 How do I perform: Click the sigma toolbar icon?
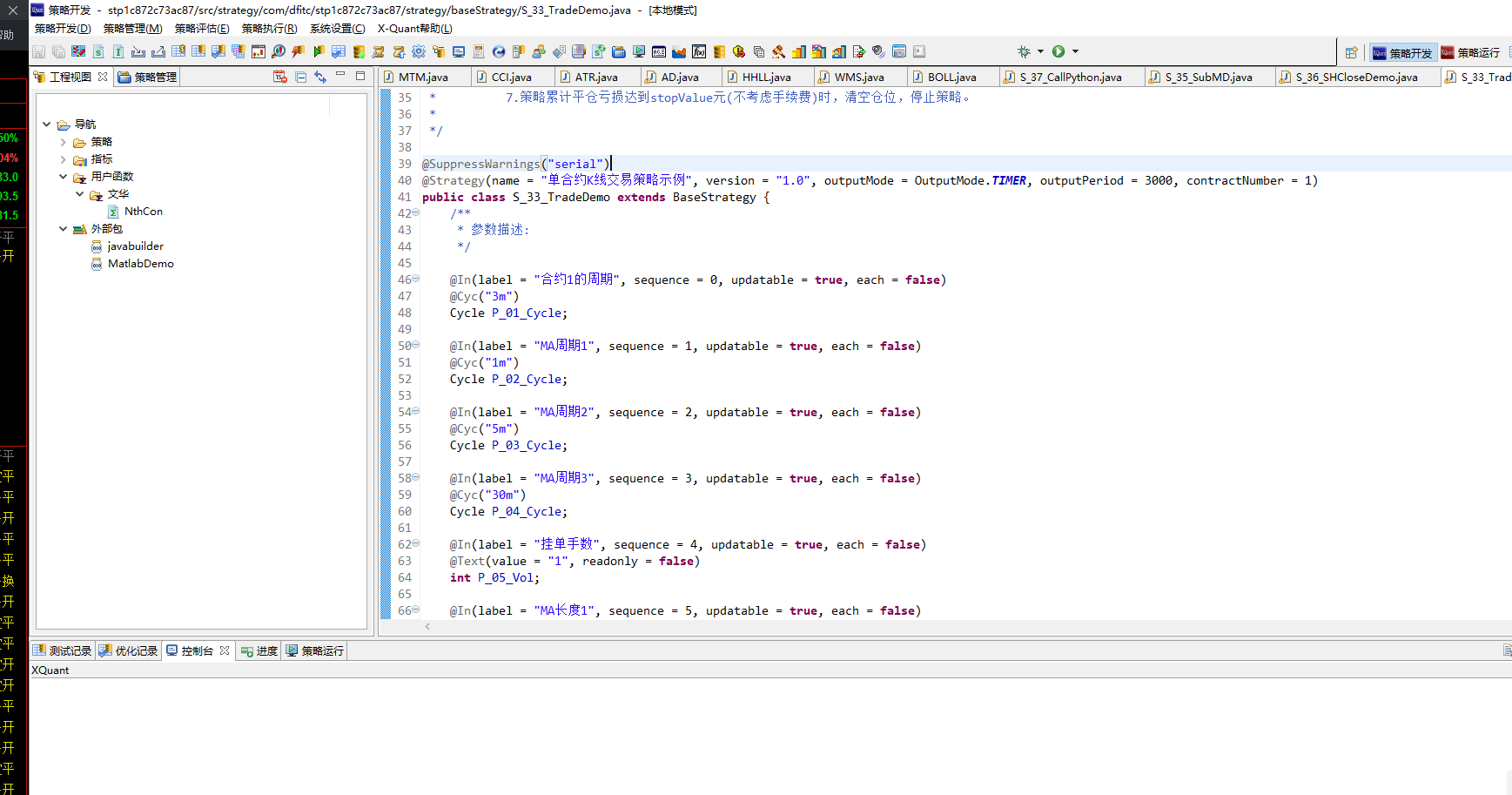point(378,52)
